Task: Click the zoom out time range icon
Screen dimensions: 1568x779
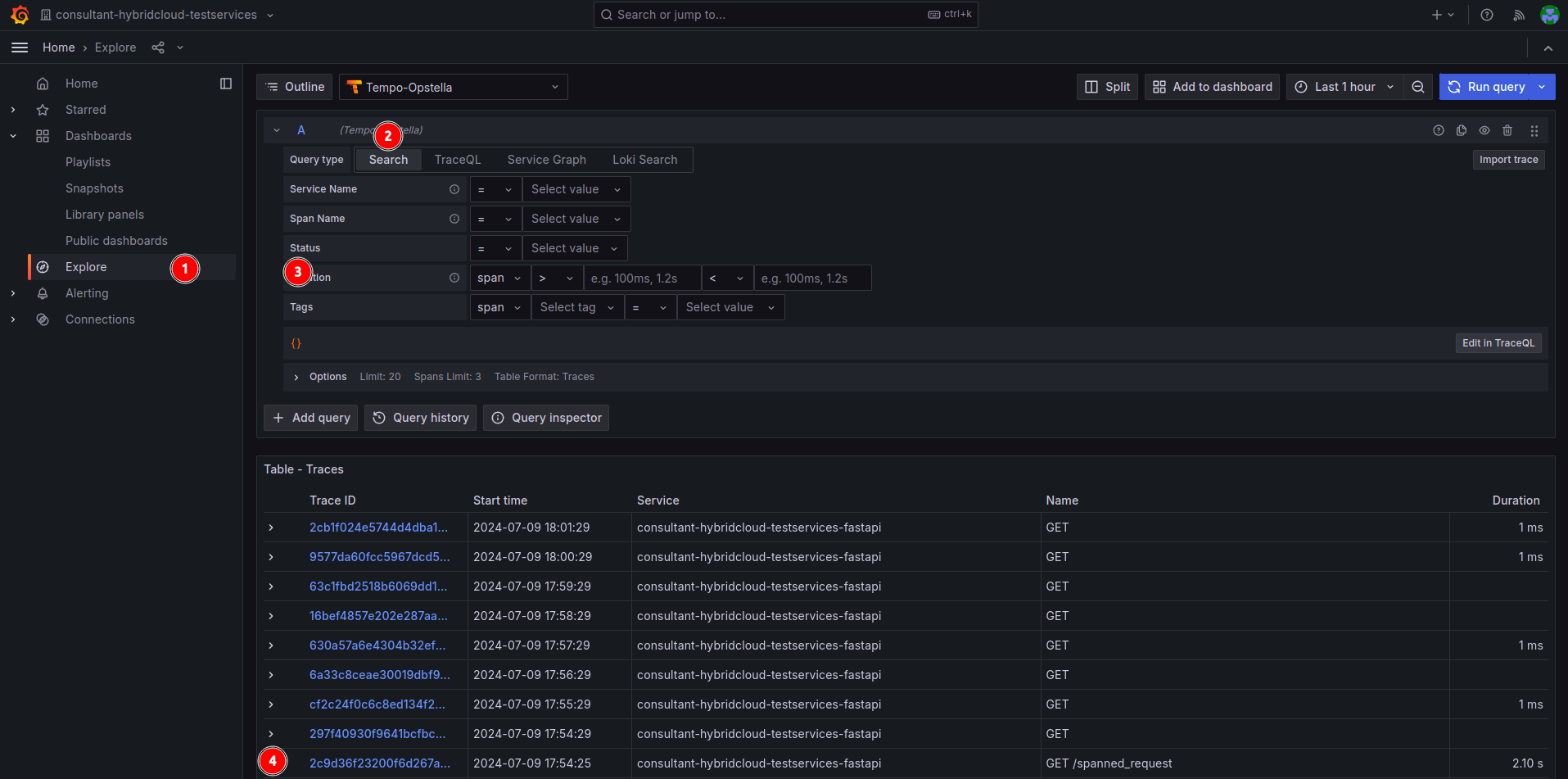Action: pos(1418,87)
